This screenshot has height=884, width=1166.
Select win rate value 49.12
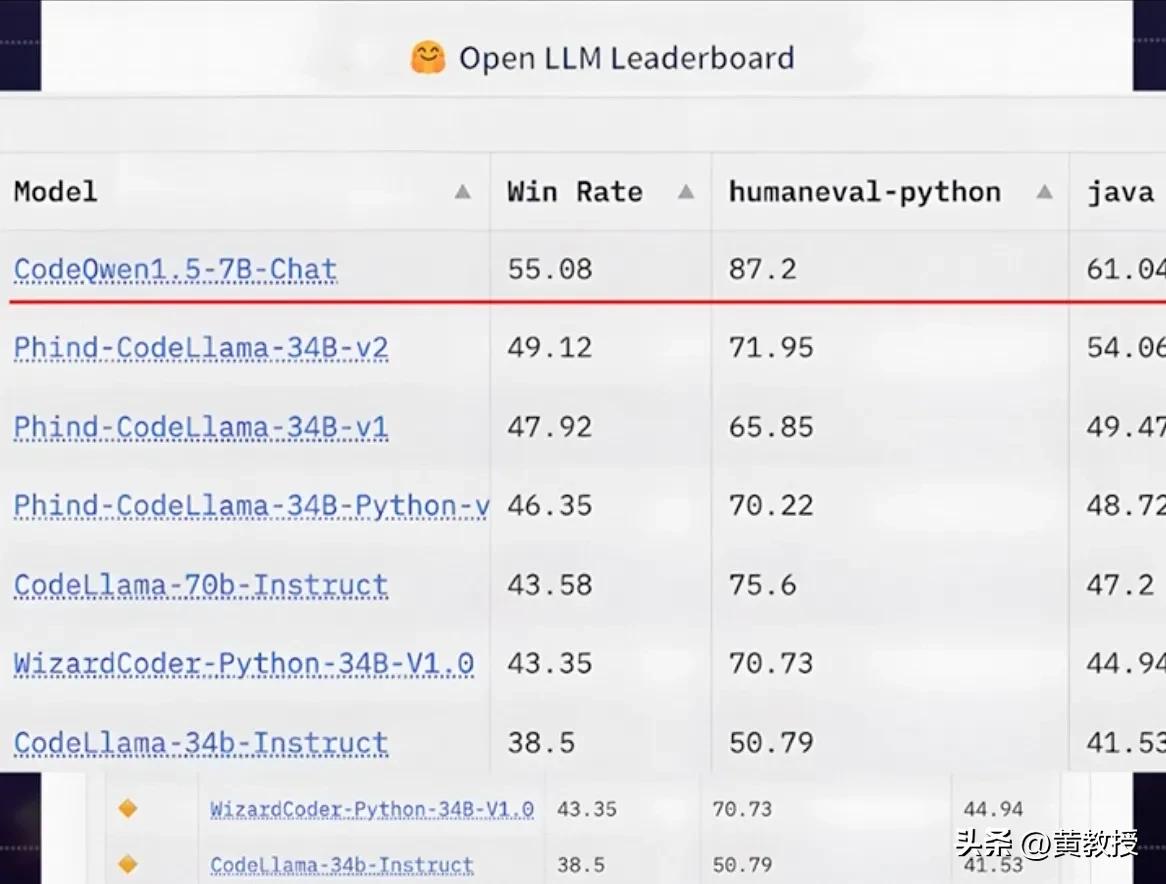click(x=550, y=348)
